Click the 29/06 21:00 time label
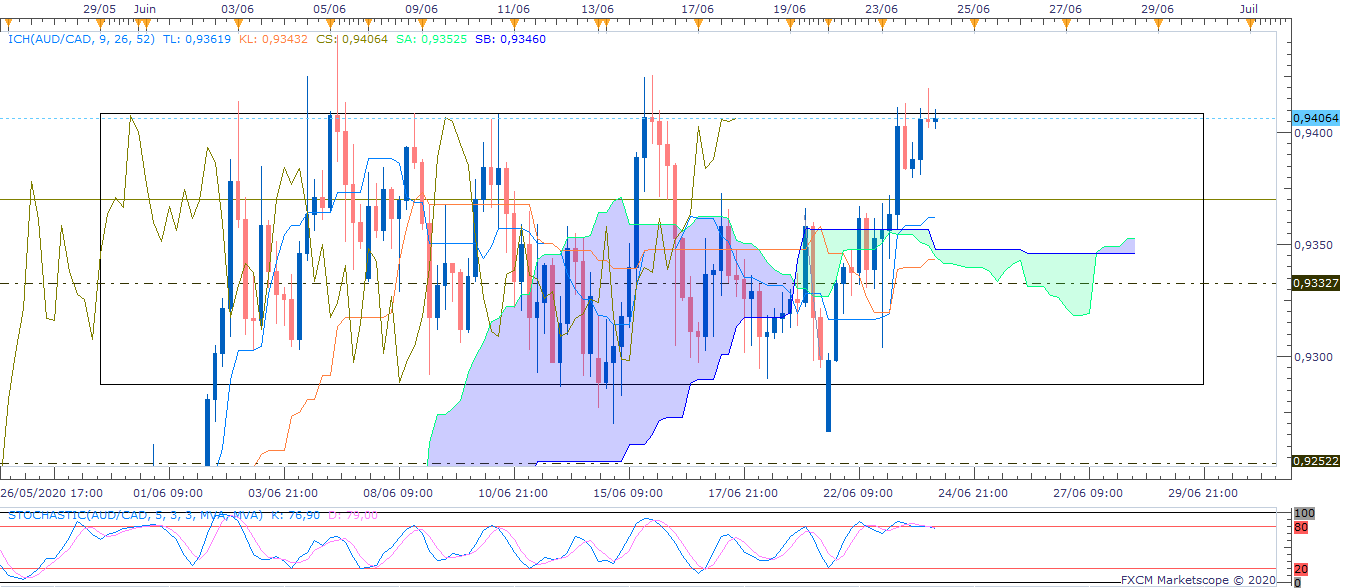Image resolution: width=1349 pixels, height=588 pixels. click(x=1203, y=492)
